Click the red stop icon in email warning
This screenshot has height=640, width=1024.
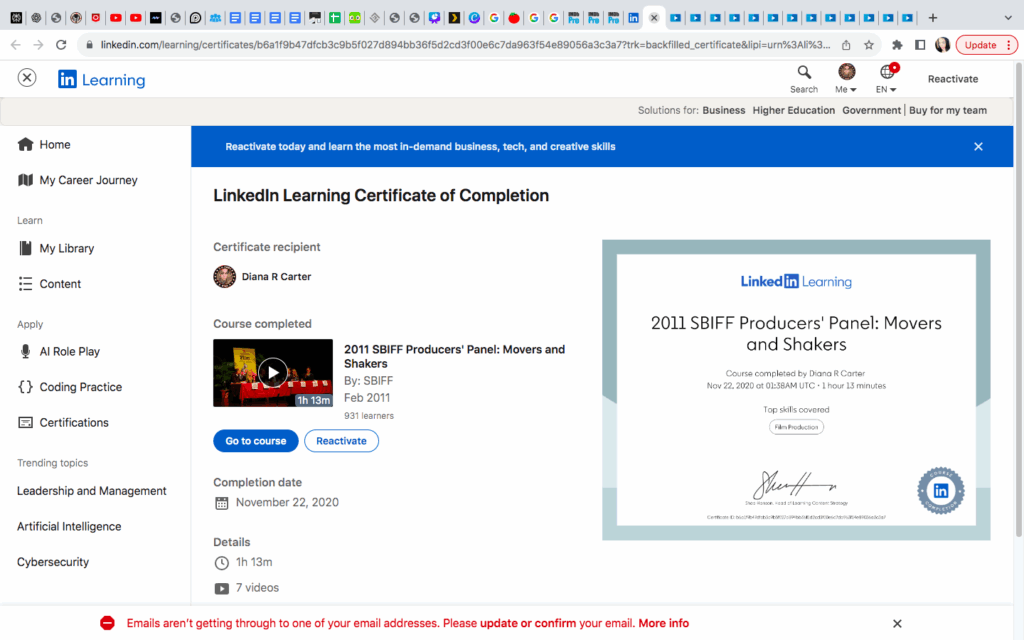(107, 623)
